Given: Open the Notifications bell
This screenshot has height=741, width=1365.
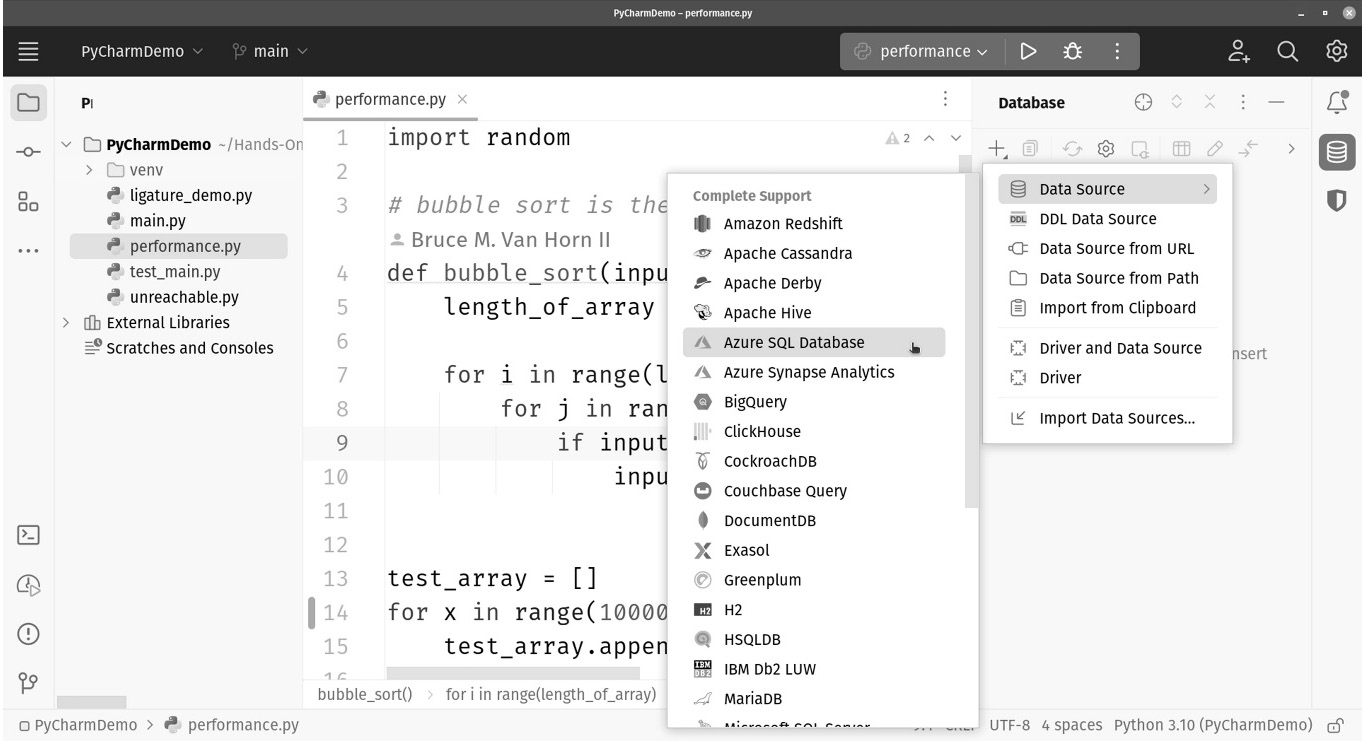Looking at the screenshot, I should [x=1337, y=101].
